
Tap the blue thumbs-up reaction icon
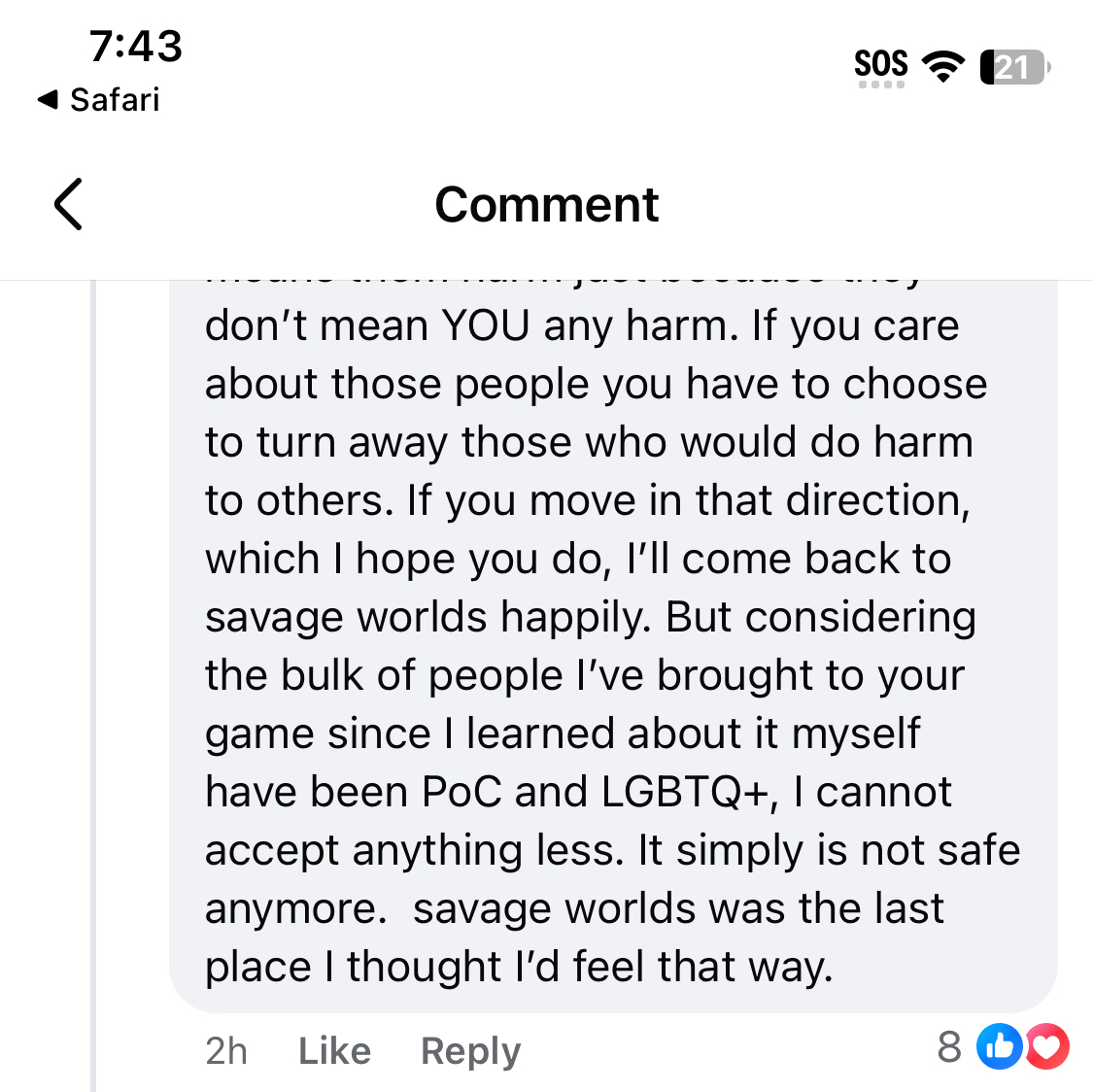tap(999, 1047)
